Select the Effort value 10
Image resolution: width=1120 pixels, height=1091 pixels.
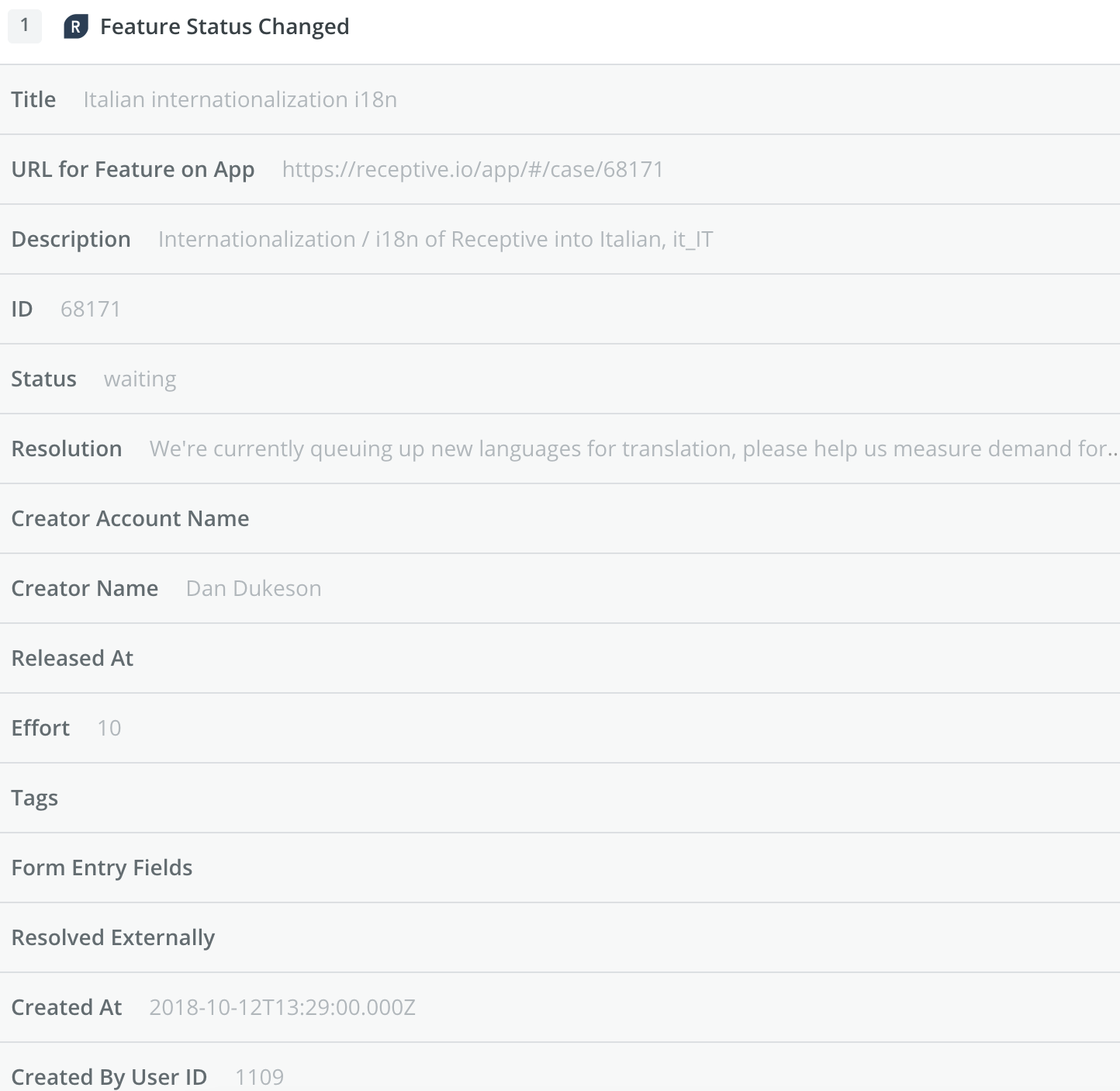click(x=109, y=728)
